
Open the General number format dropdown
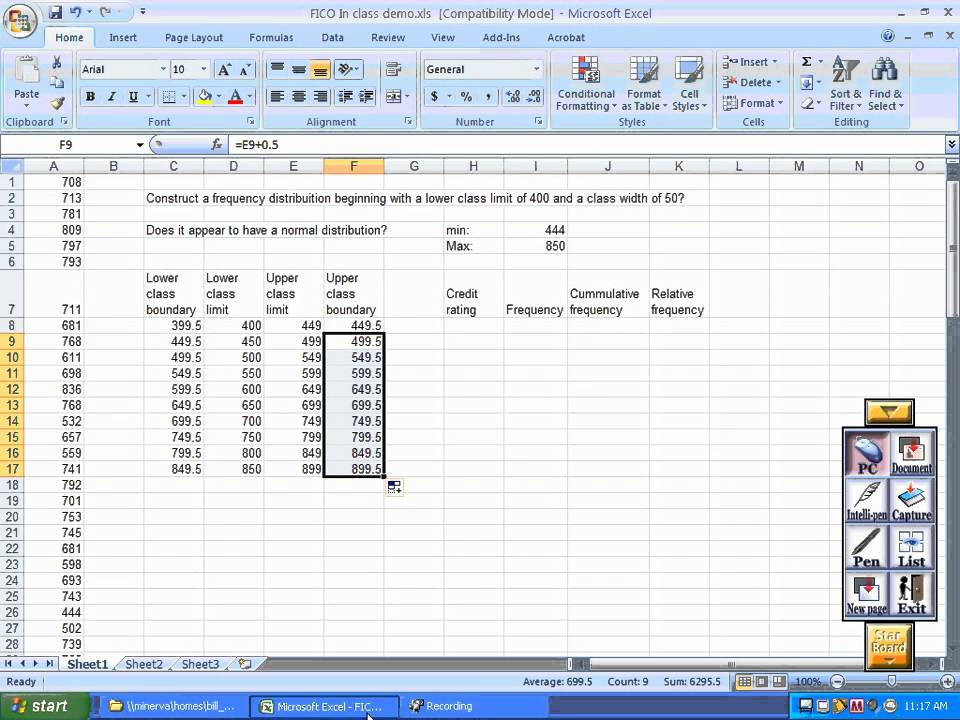point(536,69)
